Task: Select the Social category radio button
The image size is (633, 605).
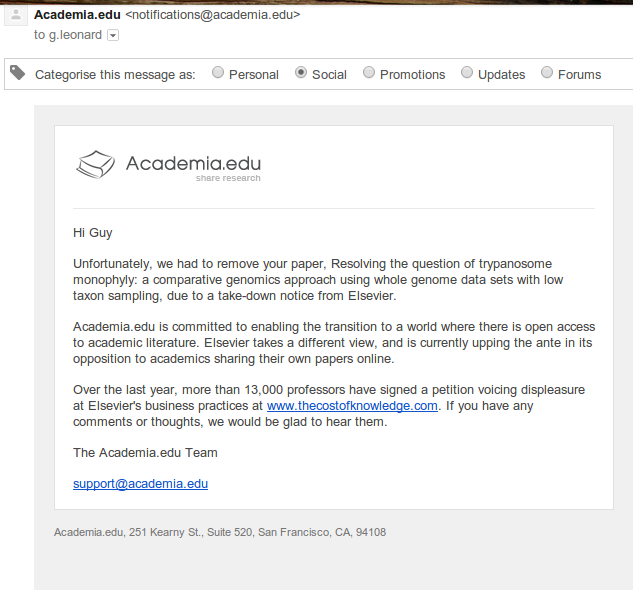Action: tap(301, 73)
